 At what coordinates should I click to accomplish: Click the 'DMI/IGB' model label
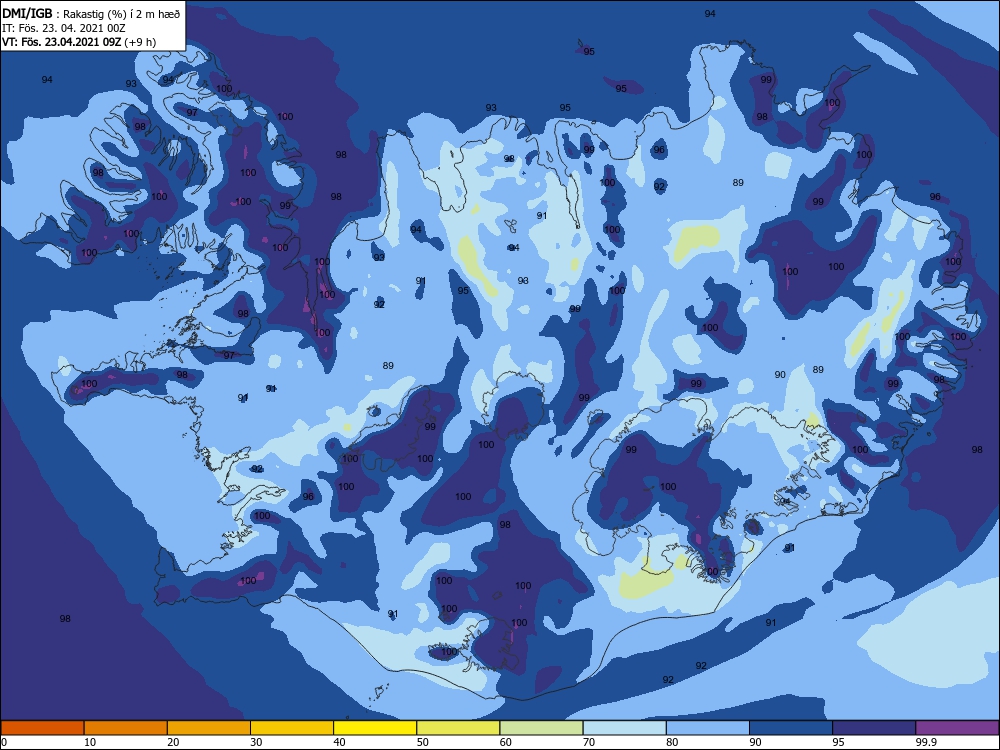click(27, 13)
